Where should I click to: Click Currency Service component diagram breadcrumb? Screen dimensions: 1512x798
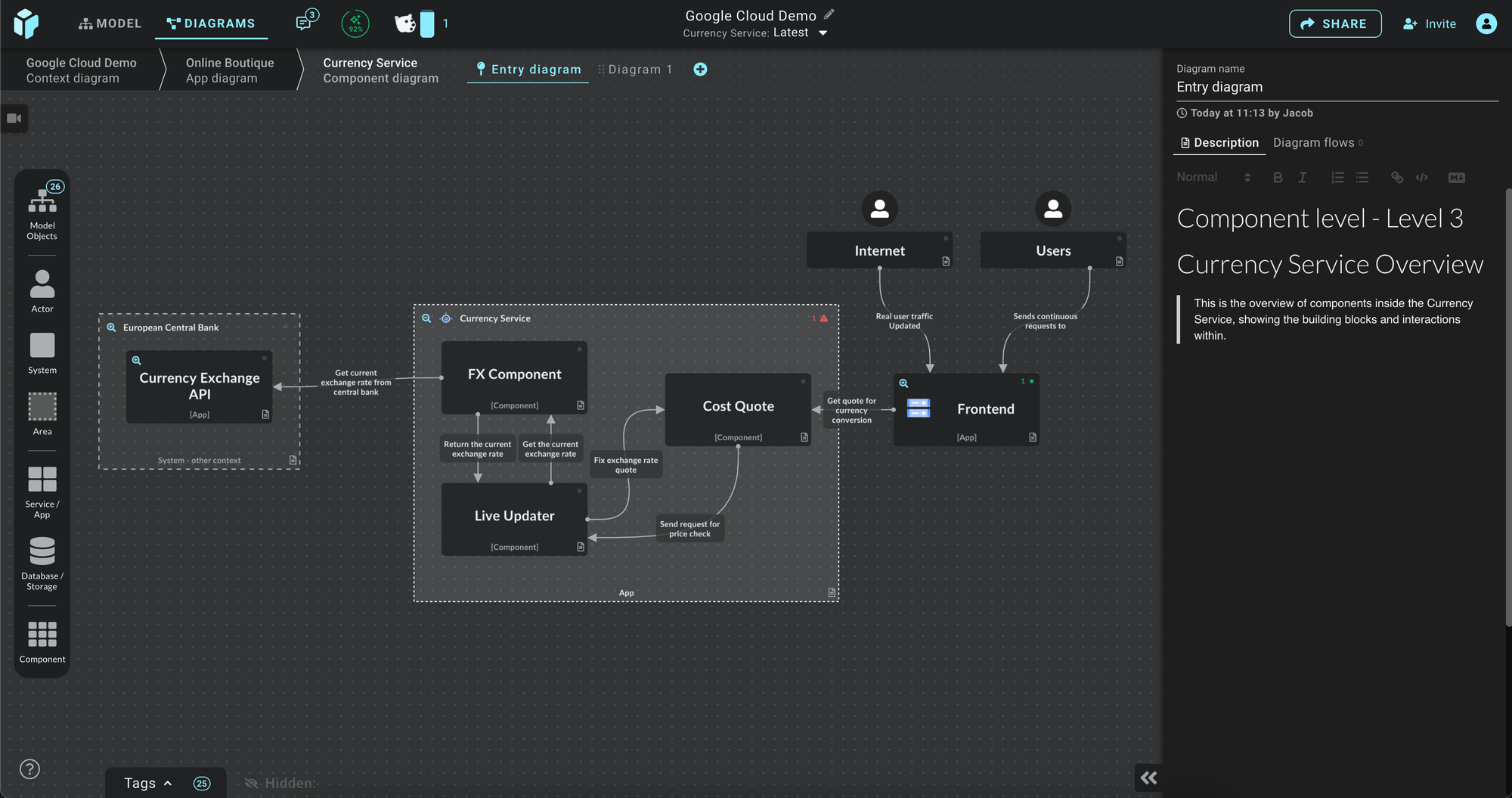pyautogui.click(x=380, y=70)
